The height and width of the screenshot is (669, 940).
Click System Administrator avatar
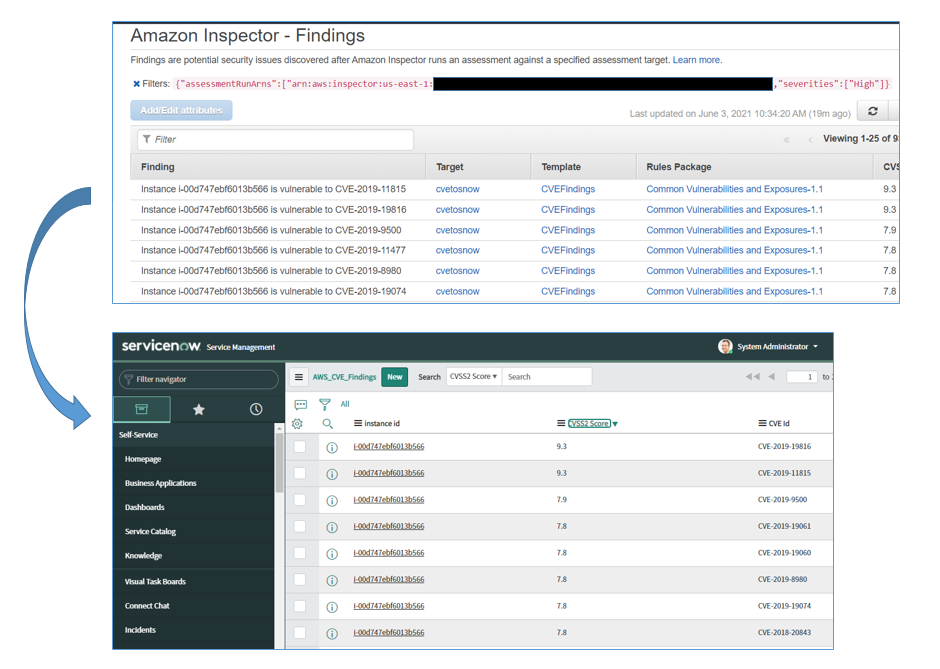click(x=725, y=346)
